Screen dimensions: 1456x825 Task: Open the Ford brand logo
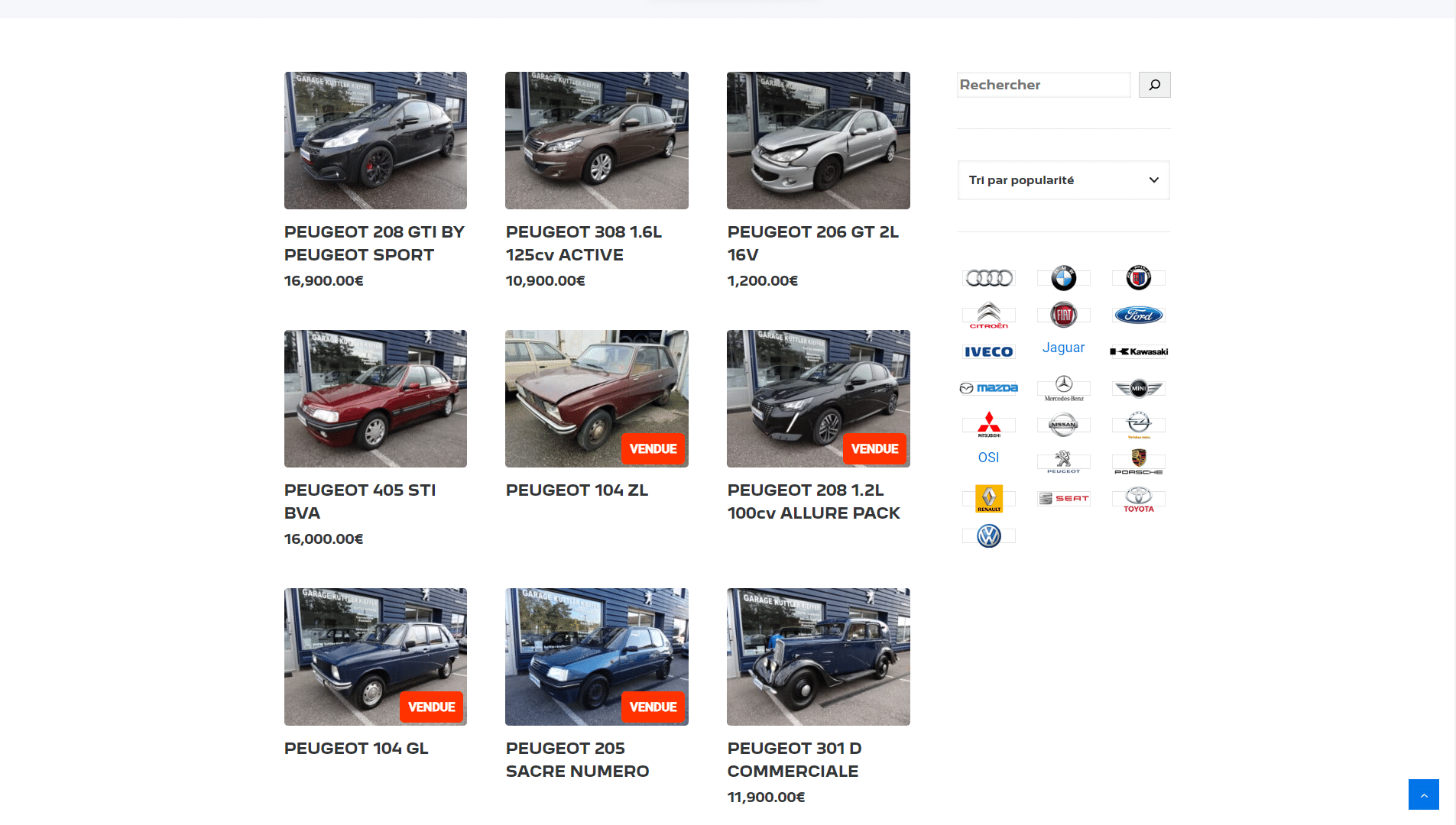coord(1138,315)
